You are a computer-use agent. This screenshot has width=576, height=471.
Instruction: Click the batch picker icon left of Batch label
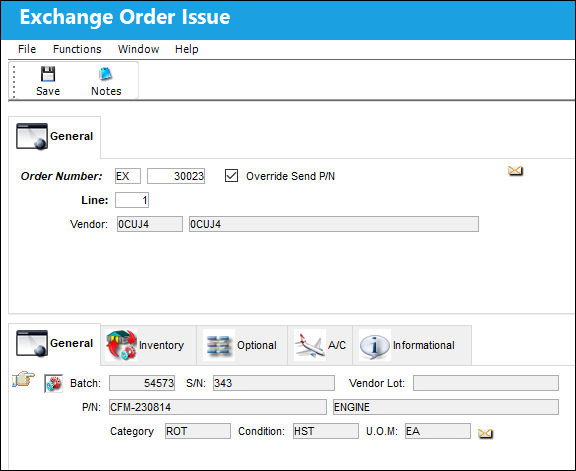click(x=54, y=384)
